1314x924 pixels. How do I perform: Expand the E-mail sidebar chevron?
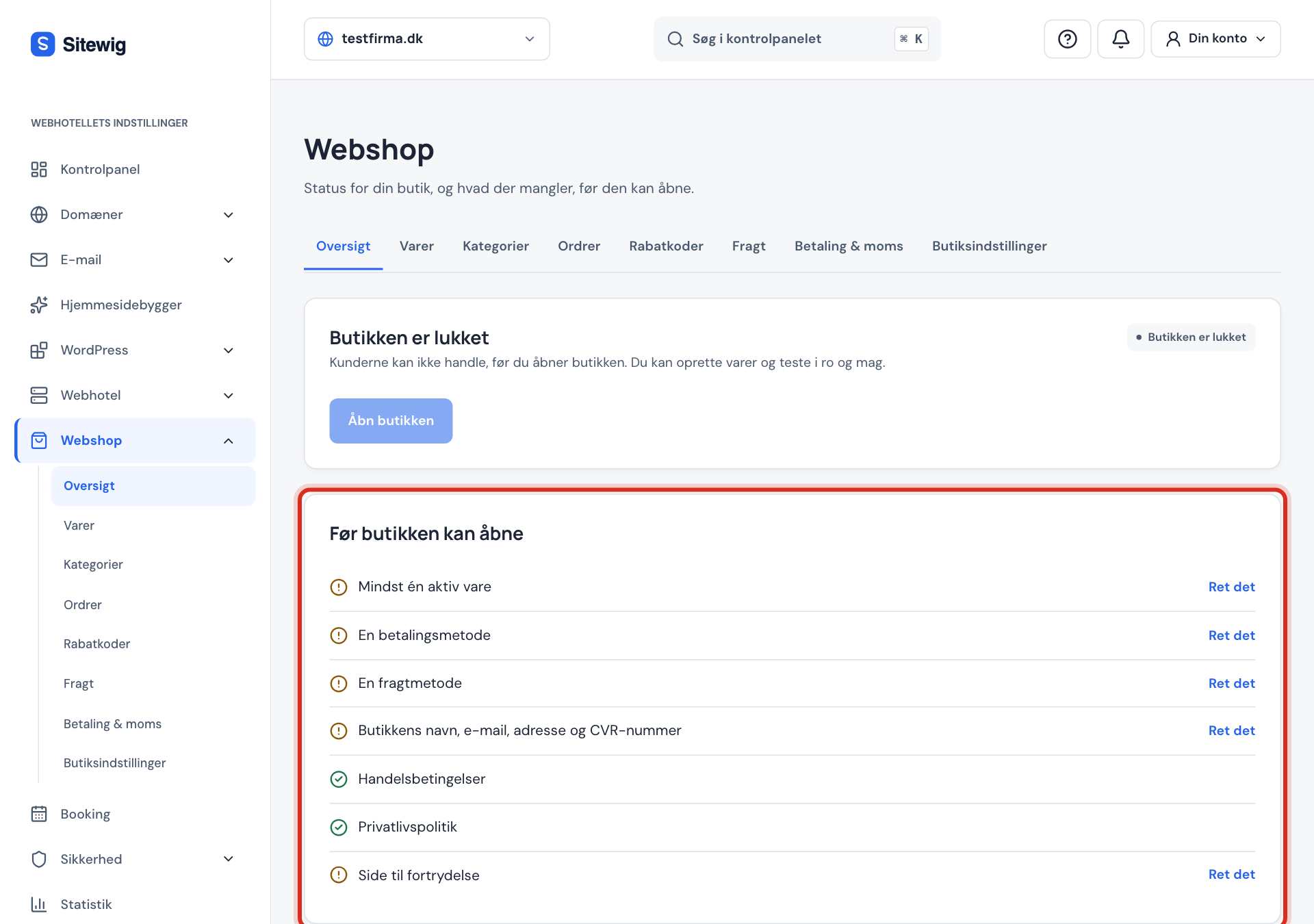tap(229, 260)
